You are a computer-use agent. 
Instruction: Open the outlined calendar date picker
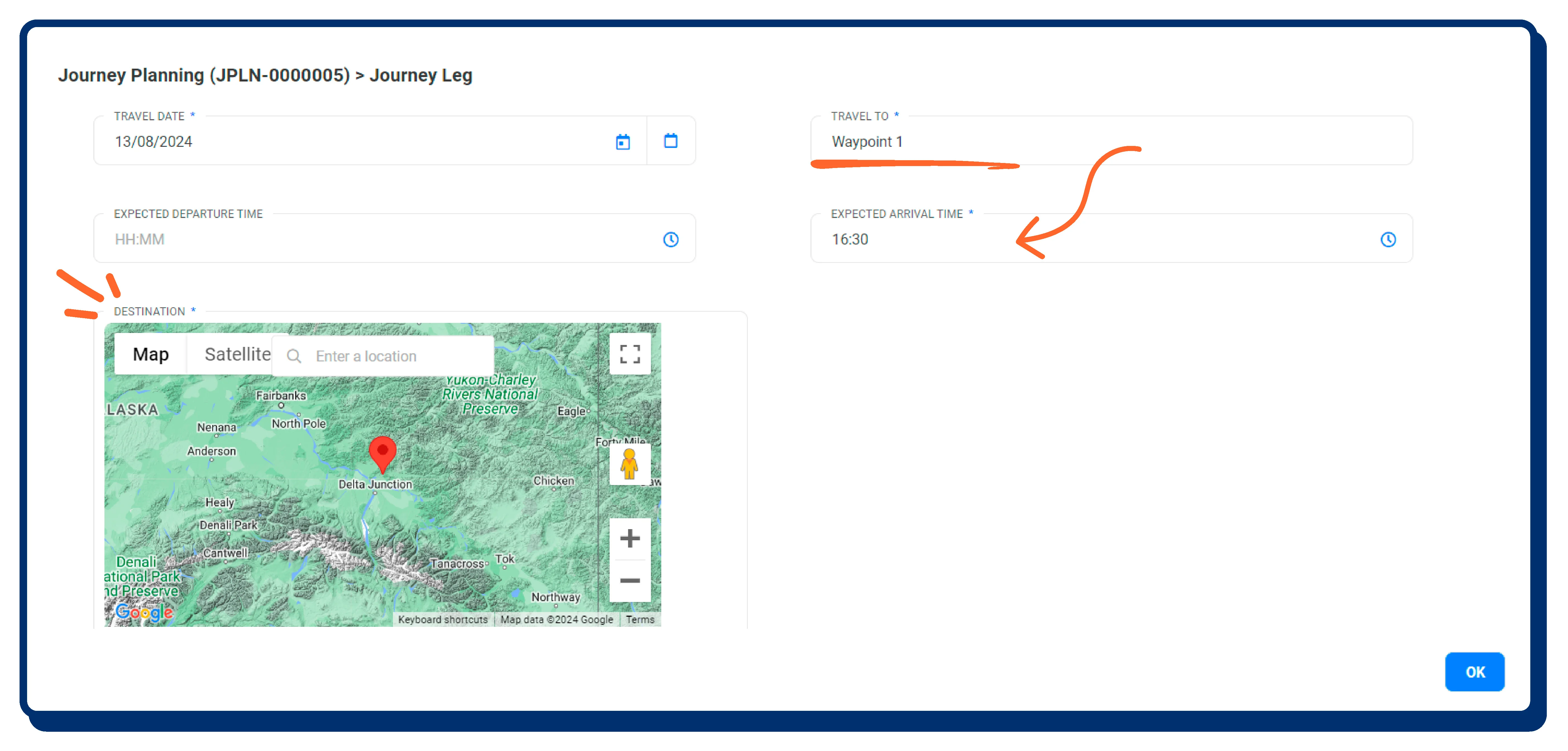tap(670, 141)
